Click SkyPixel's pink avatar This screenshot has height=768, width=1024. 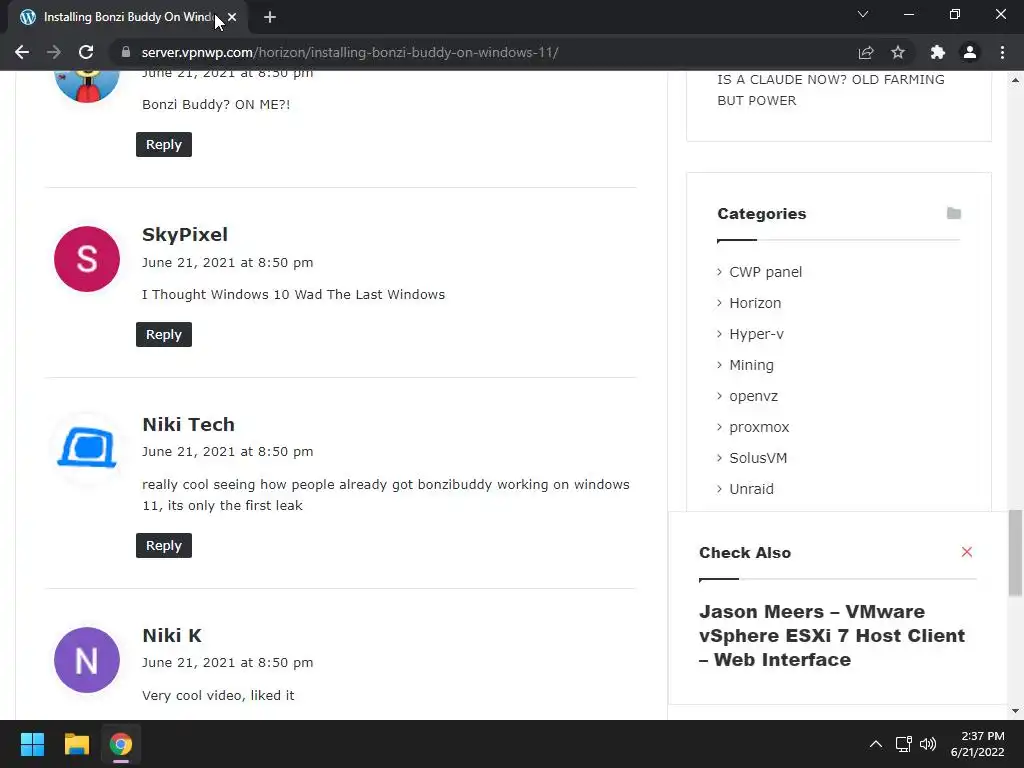click(87, 259)
